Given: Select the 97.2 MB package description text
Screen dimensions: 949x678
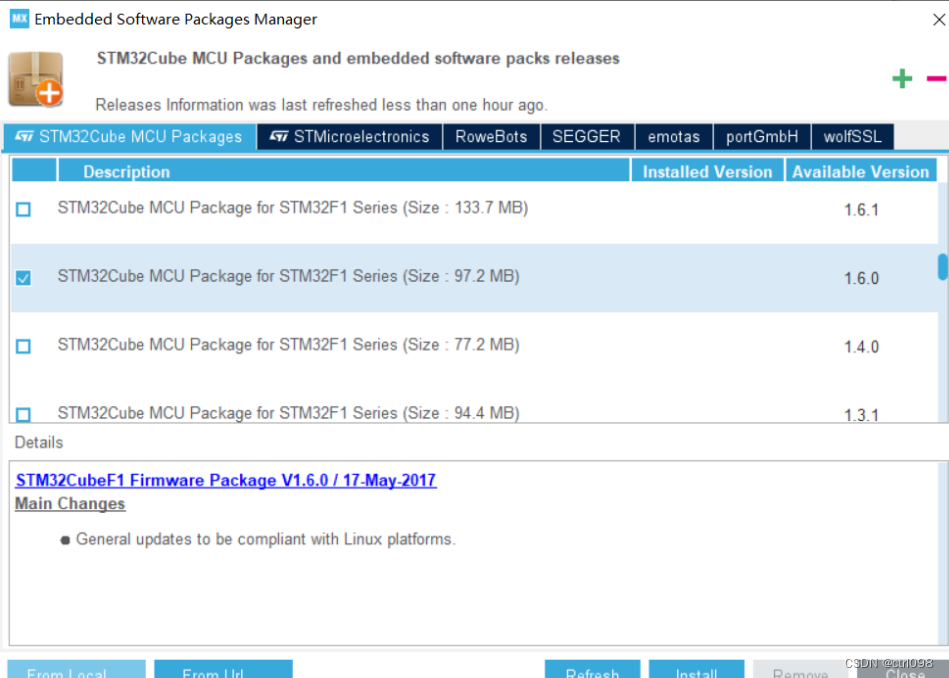Looking at the screenshot, I should [289, 277].
